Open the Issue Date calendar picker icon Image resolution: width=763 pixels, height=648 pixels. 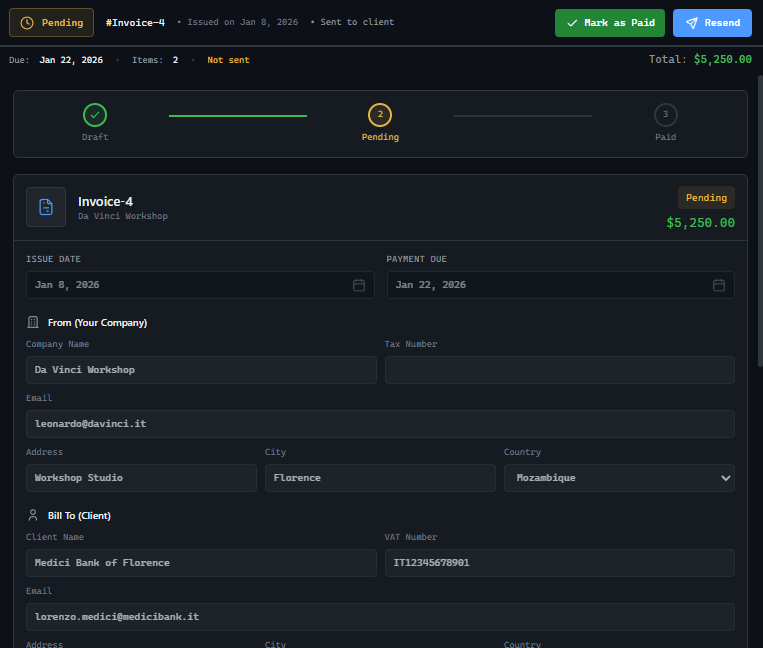point(359,285)
